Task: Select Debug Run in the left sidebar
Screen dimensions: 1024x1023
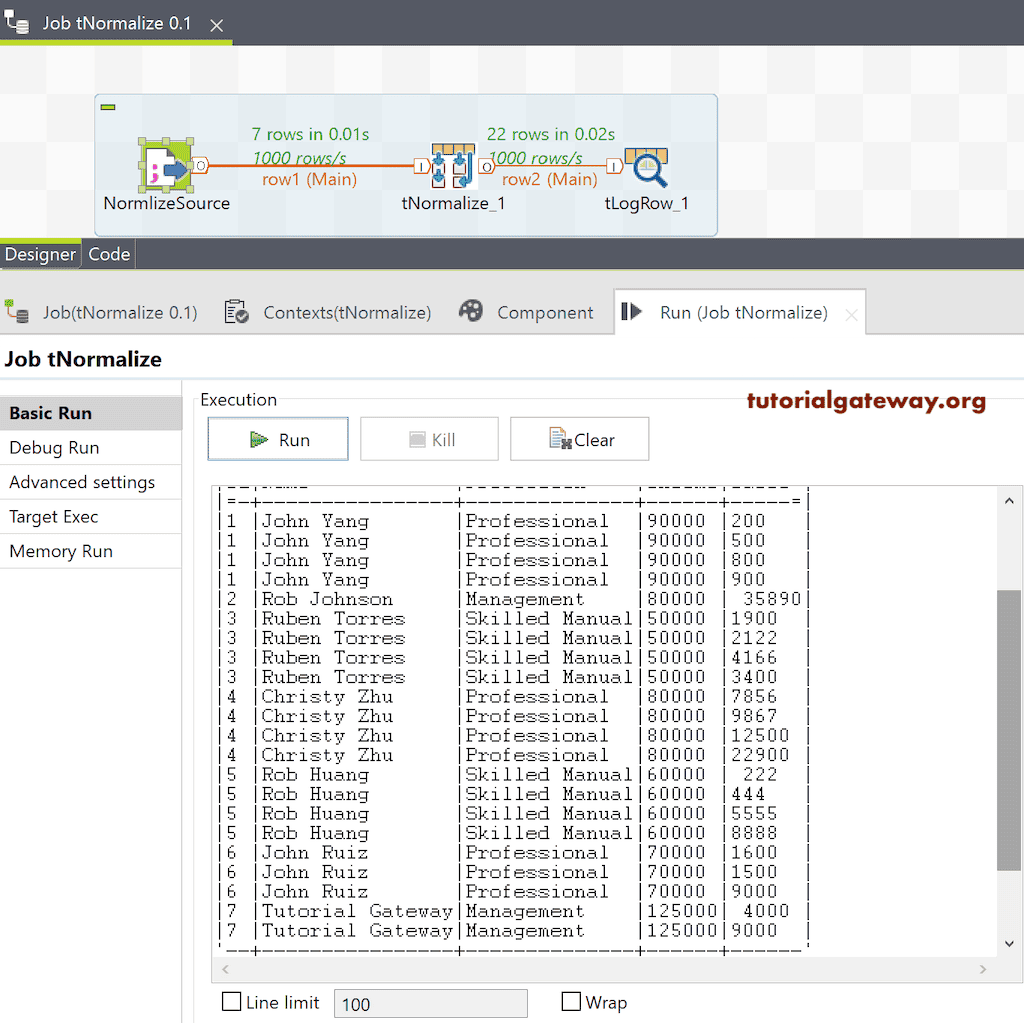Action: click(x=53, y=447)
